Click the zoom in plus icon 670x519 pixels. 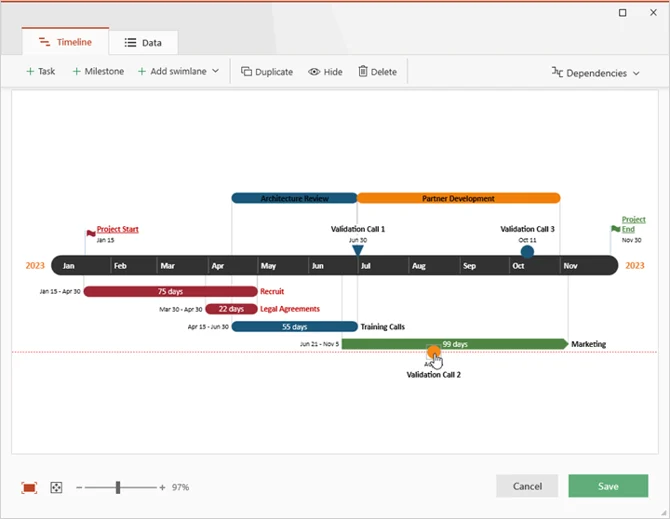click(162, 487)
